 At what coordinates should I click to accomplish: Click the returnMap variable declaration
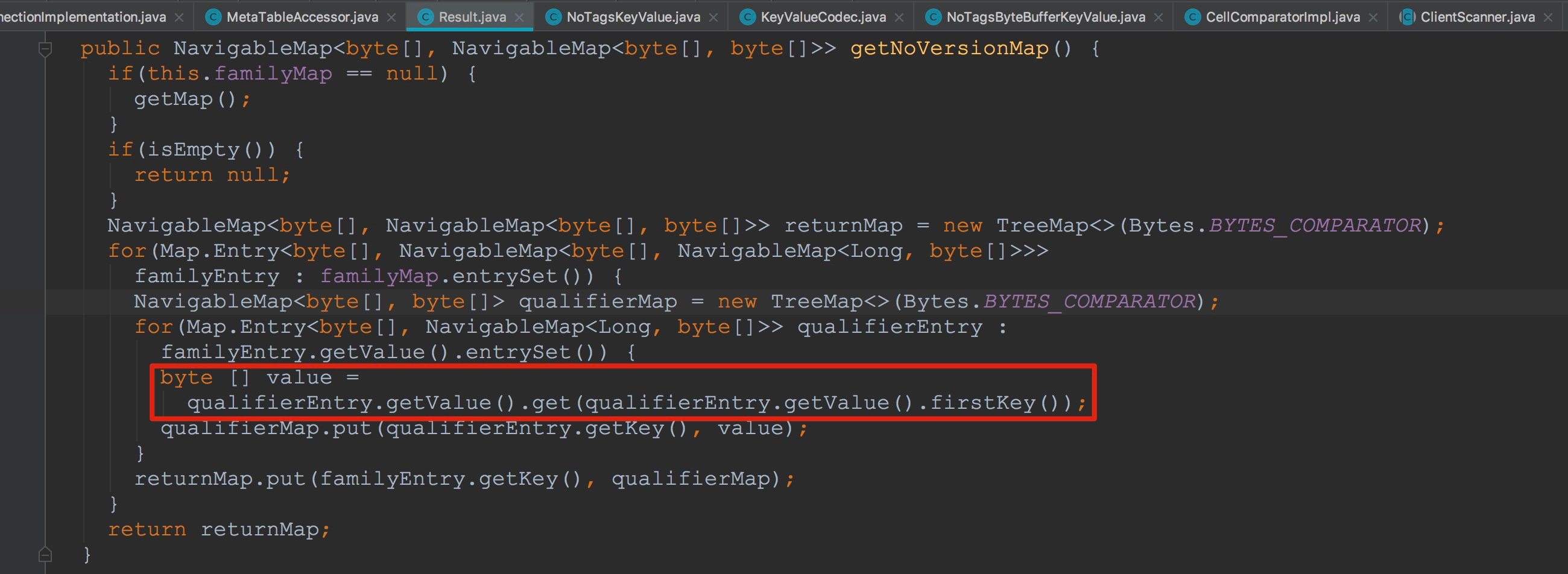pyautogui.click(x=843, y=226)
